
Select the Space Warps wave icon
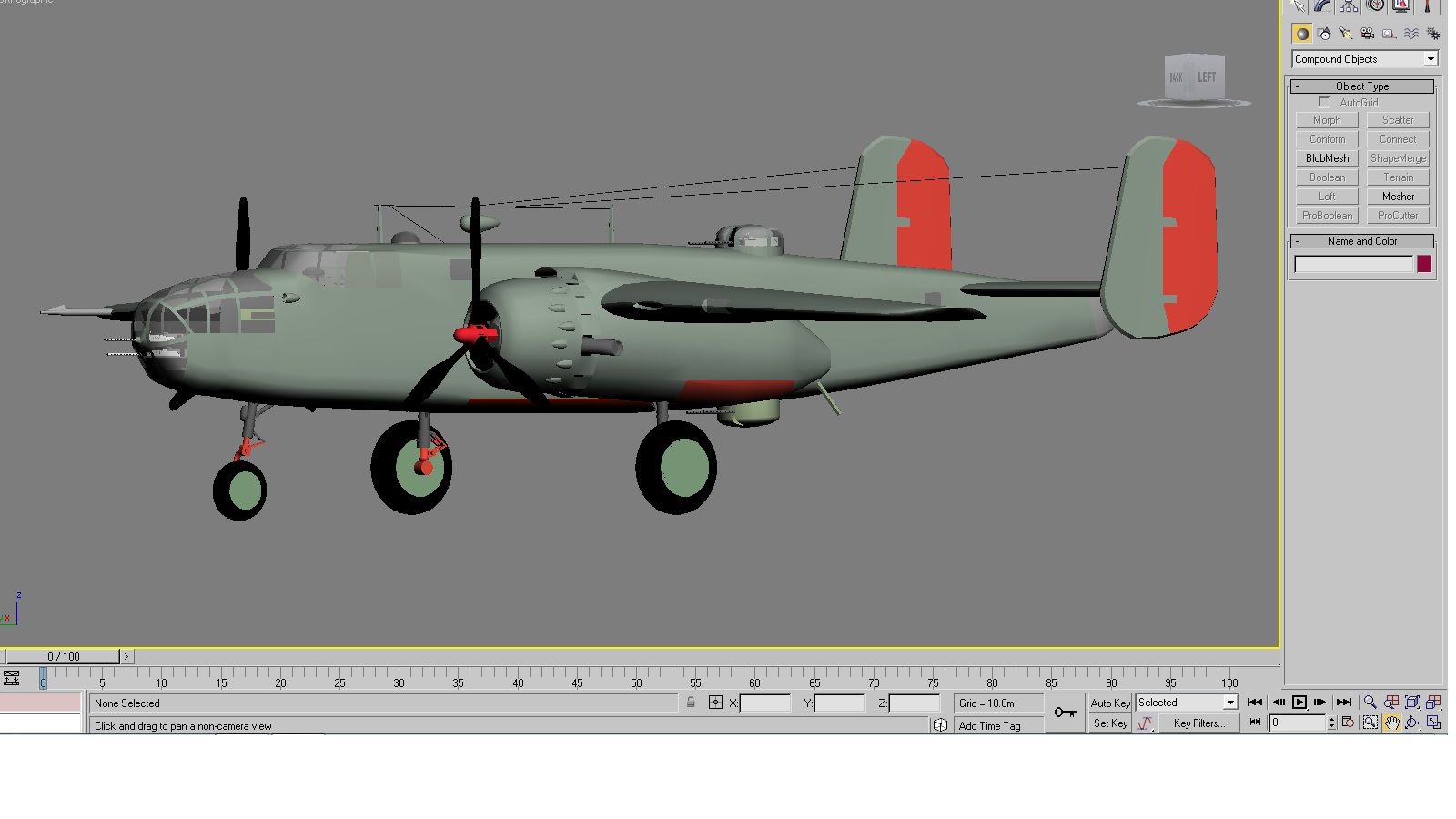point(1411,34)
